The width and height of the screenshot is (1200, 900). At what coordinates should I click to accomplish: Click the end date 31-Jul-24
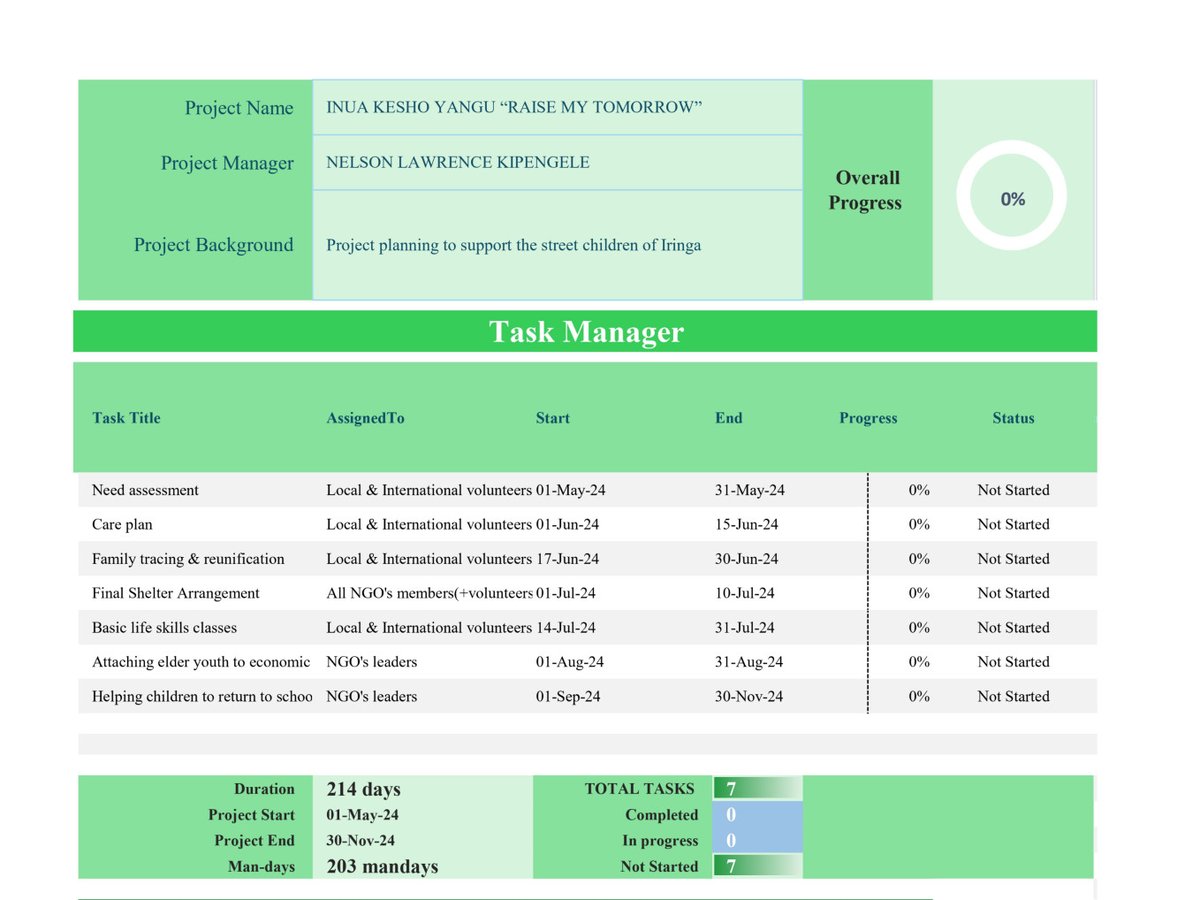(x=744, y=628)
